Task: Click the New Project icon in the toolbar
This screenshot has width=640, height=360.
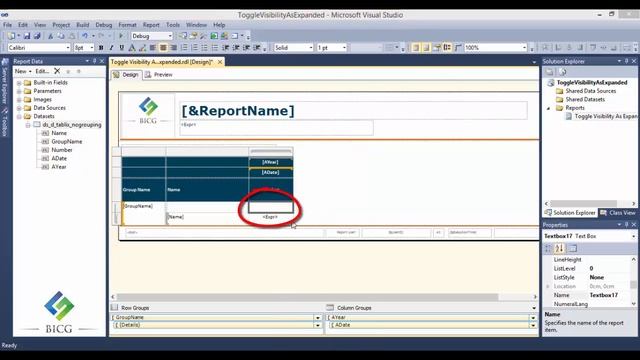Action: pyautogui.click(x=11, y=36)
